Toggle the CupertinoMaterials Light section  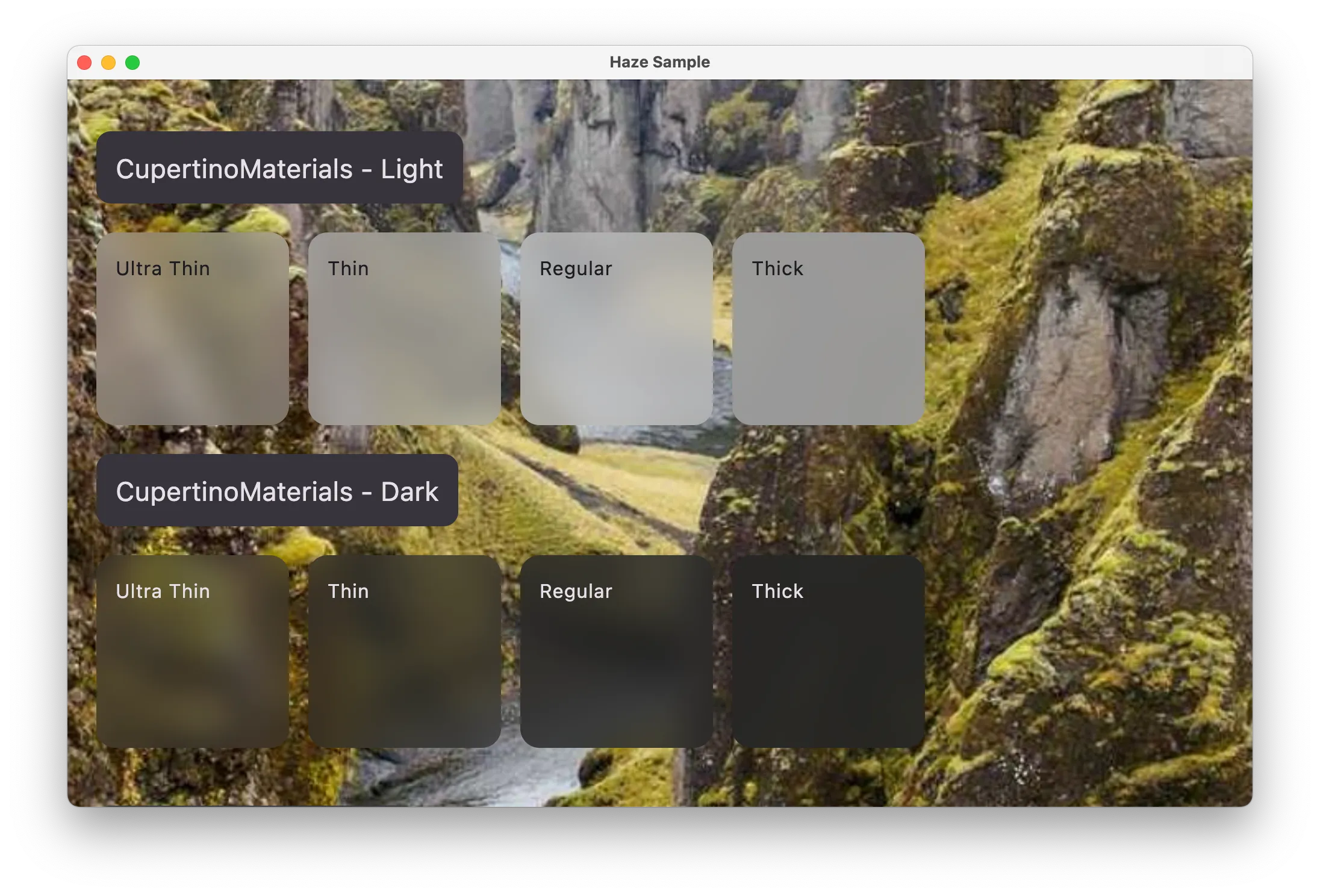(x=282, y=168)
